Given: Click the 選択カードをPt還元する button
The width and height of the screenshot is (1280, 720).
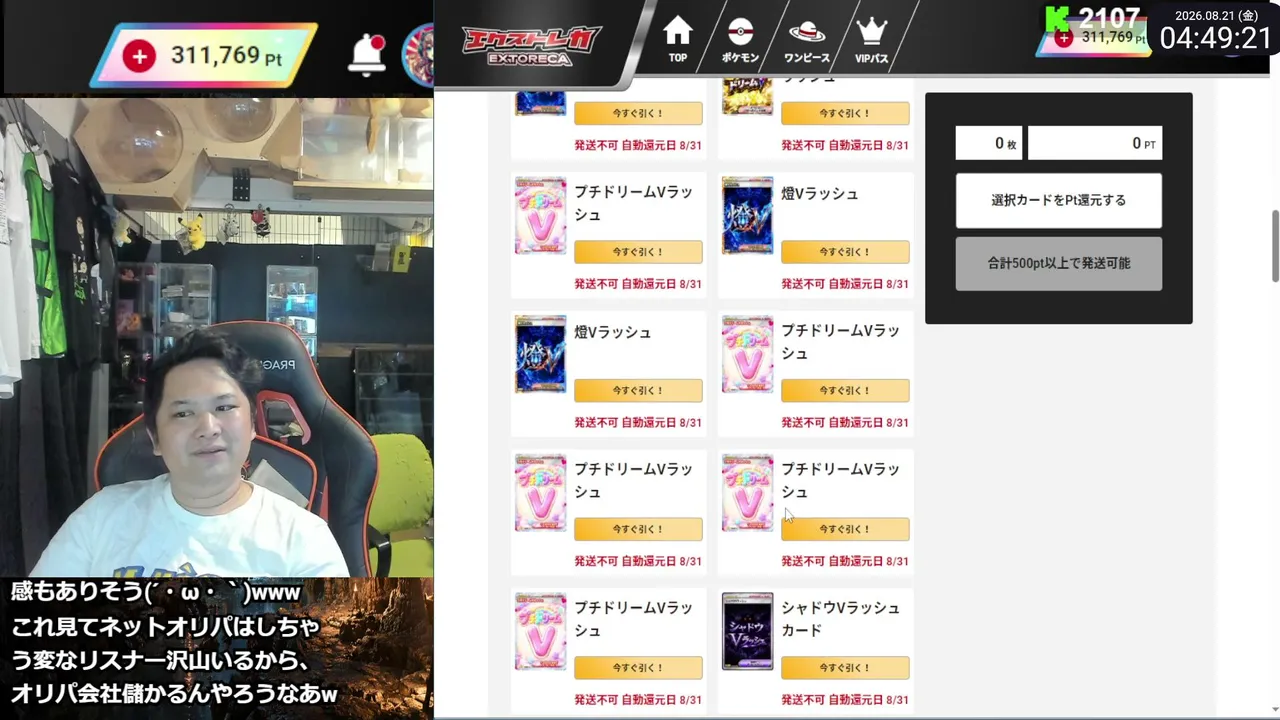Looking at the screenshot, I should (1059, 200).
